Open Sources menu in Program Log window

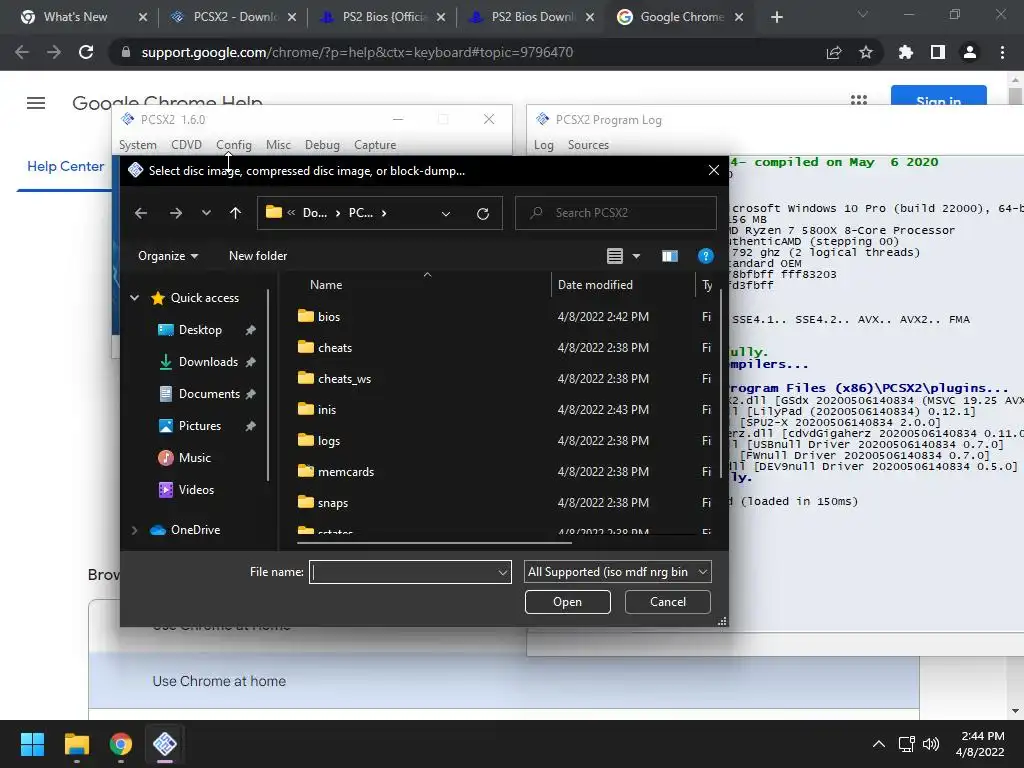coord(588,145)
